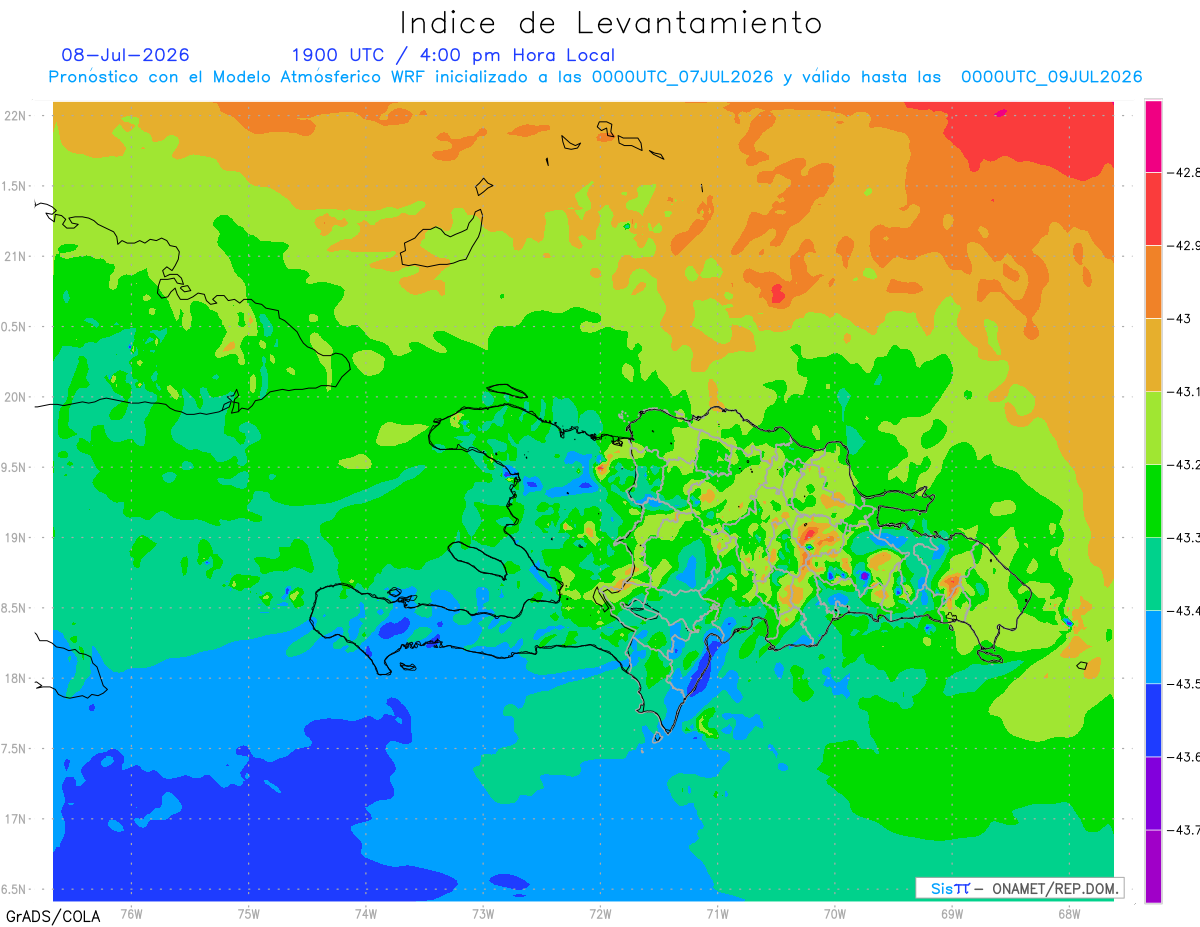
Task: Click the legend value "-43.7"
Action: pos(1183,830)
